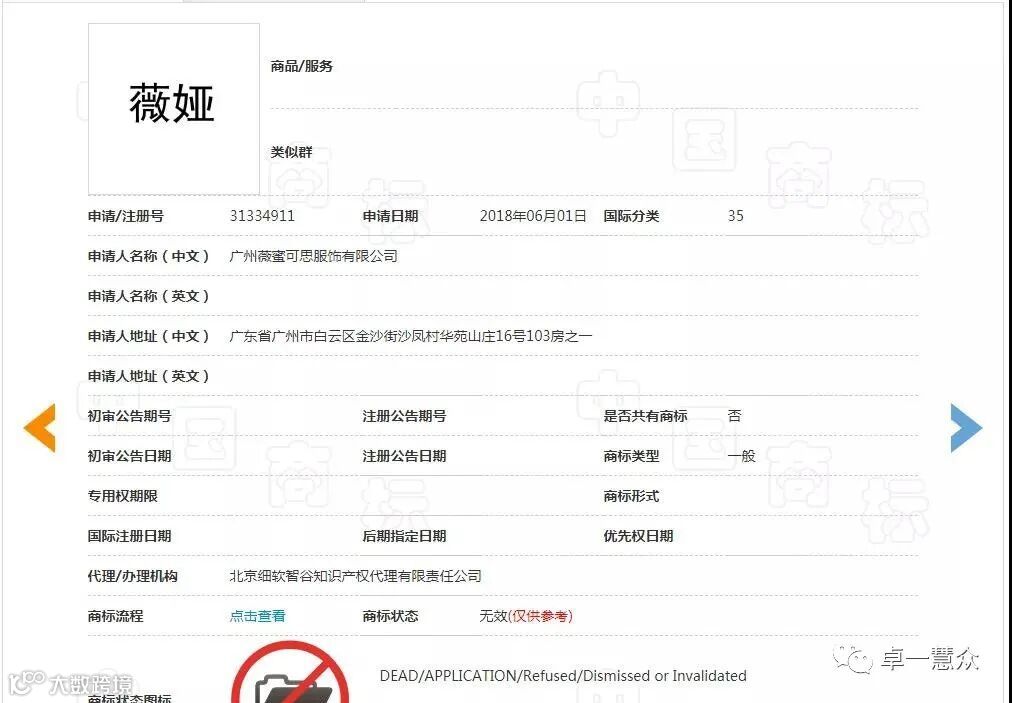Click the 申请人地址（英文） label
The height and width of the screenshot is (703, 1012).
pos(149,376)
